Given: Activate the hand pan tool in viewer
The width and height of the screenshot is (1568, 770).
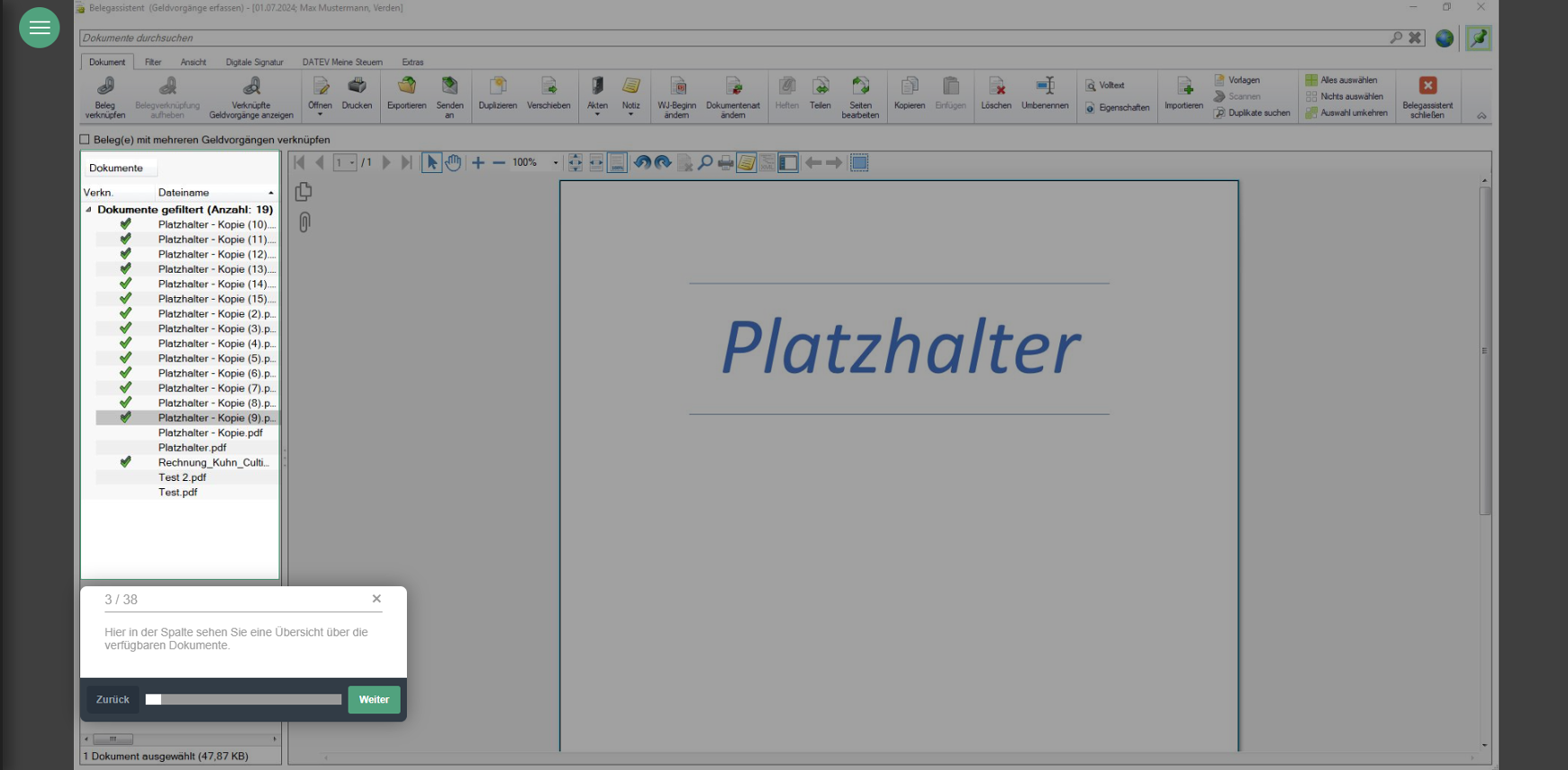Looking at the screenshot, I should pyautogui.click(x=453, y=163).
